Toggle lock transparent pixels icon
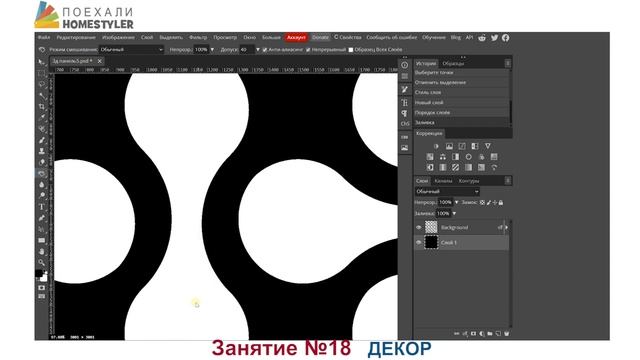This screenshot has height=360, width=640. (482, 202)
